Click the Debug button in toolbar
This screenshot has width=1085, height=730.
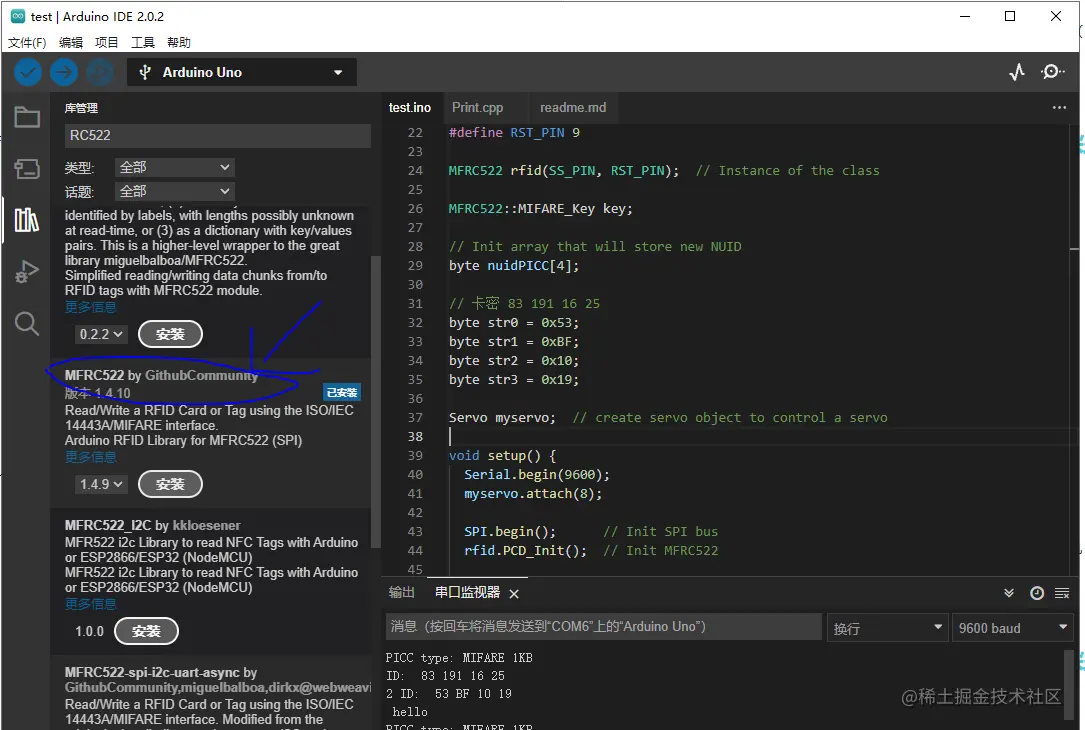[x=100, y=72]
